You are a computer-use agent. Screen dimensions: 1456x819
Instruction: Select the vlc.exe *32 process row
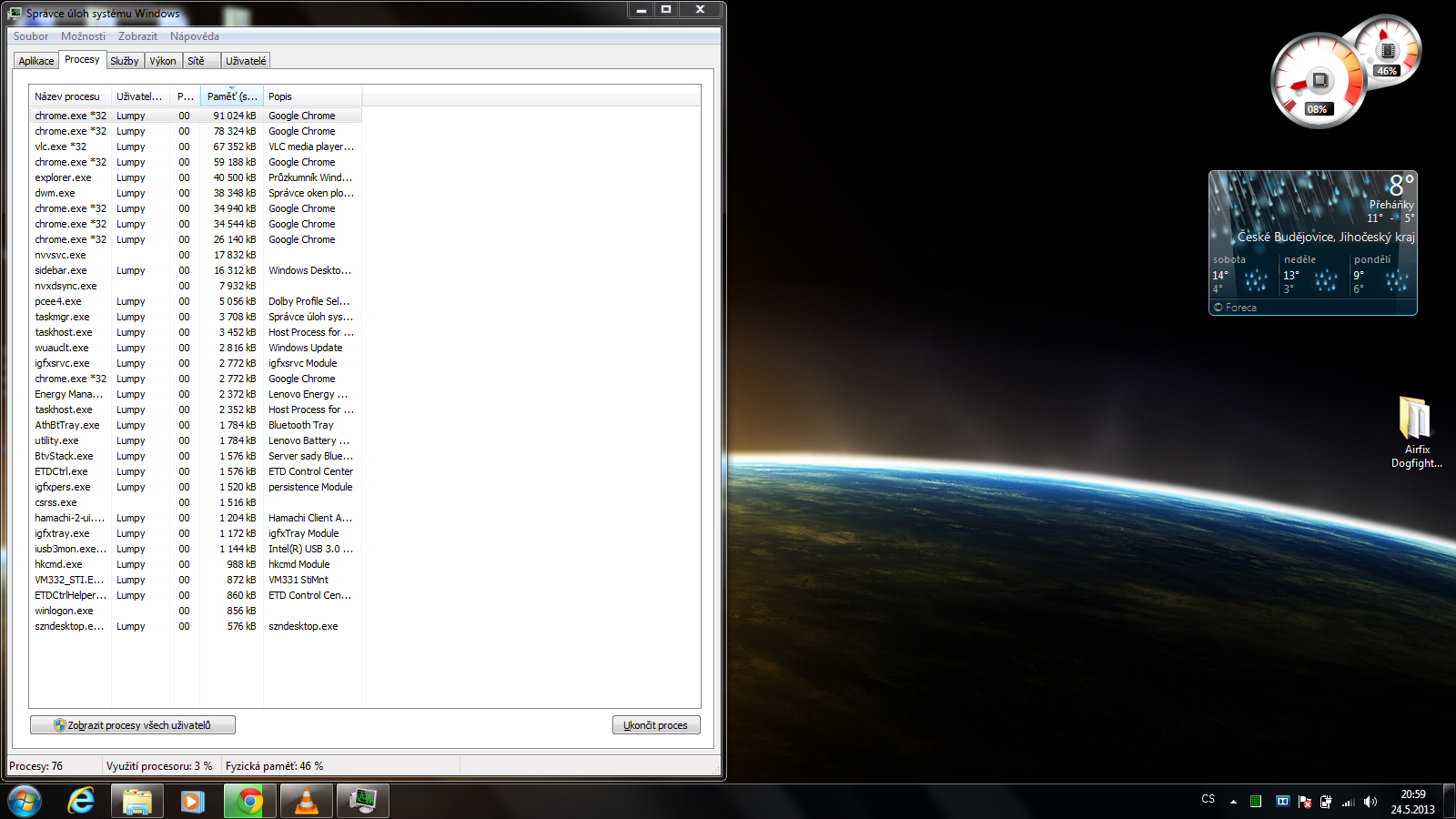pyautogui.click(x=196, y=147)
